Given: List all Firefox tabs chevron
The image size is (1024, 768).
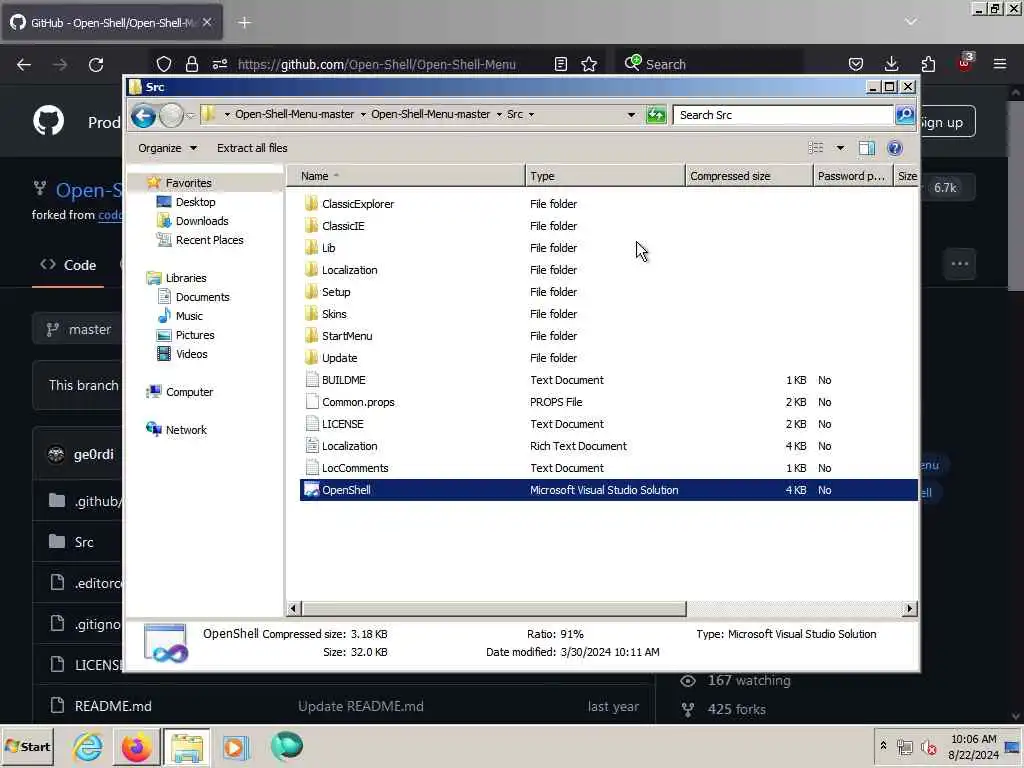Looking at the screenshot, I should [x=910, y=22].
